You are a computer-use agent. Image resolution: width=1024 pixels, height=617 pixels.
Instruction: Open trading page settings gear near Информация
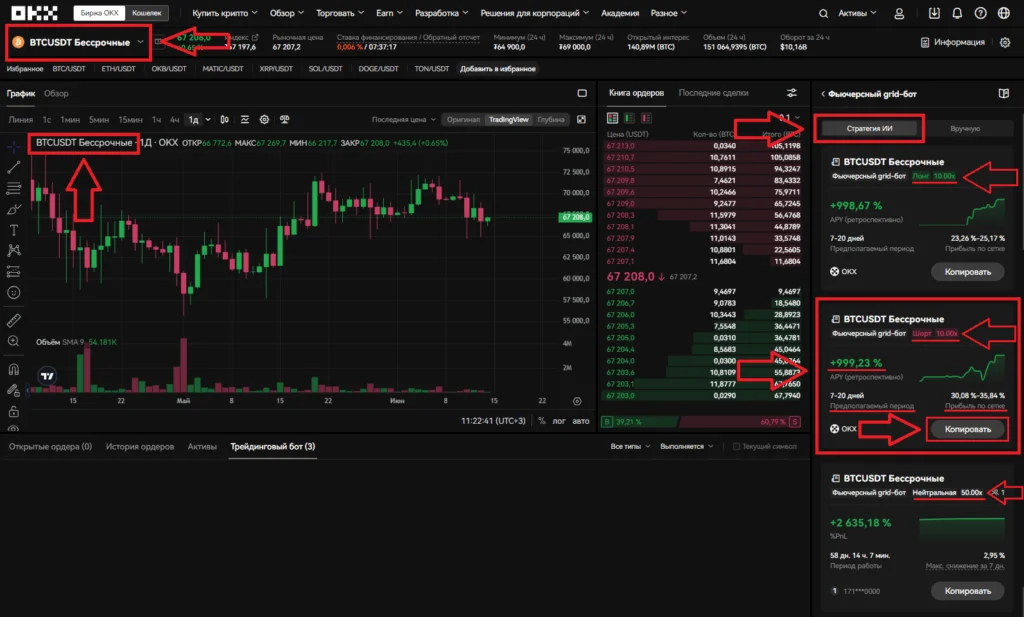point(1005,42)
